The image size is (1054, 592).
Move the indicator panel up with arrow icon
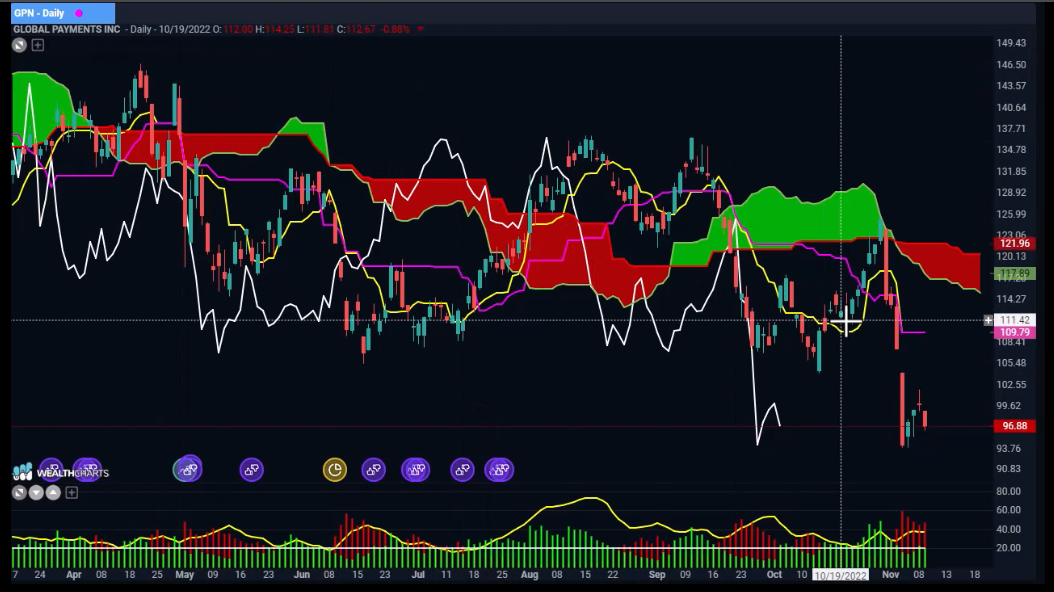click(53, 493)
